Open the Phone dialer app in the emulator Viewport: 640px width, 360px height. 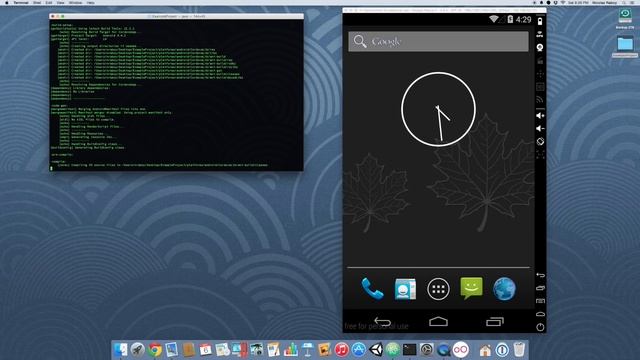[x=372, y=289]
